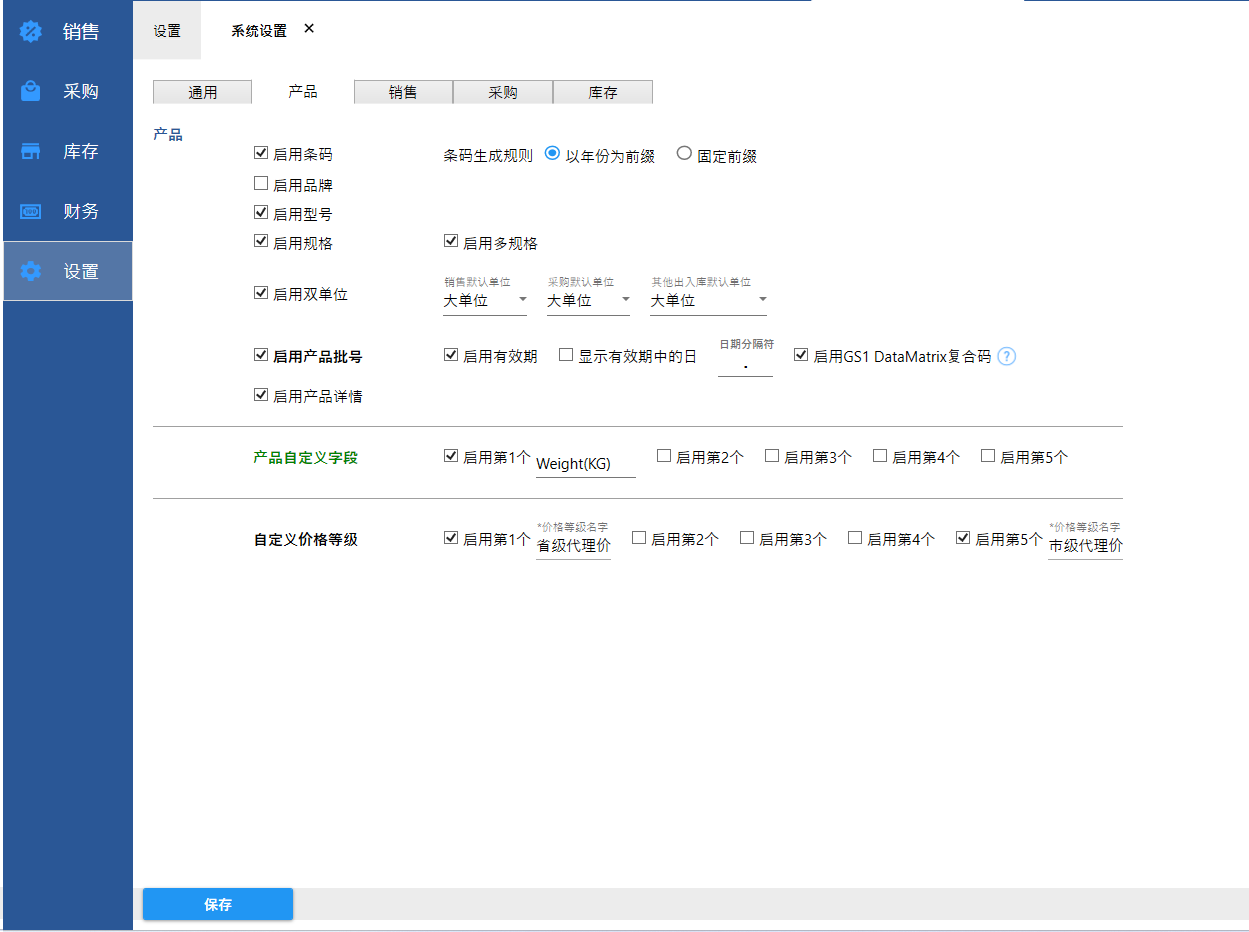Open Purchasing (采购) shopping bag icon
The width and height of the screenshot is (1249, 932).
31,91
